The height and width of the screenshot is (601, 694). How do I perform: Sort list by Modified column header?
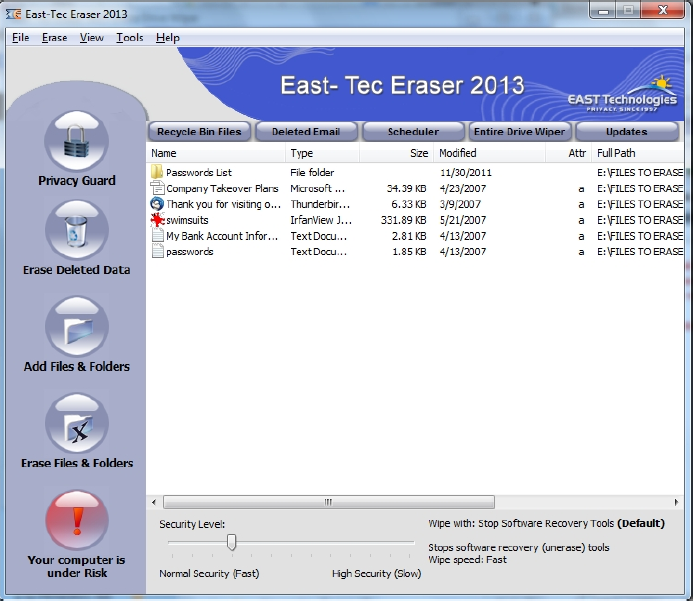pyautogui.click(x=490, y=153)
